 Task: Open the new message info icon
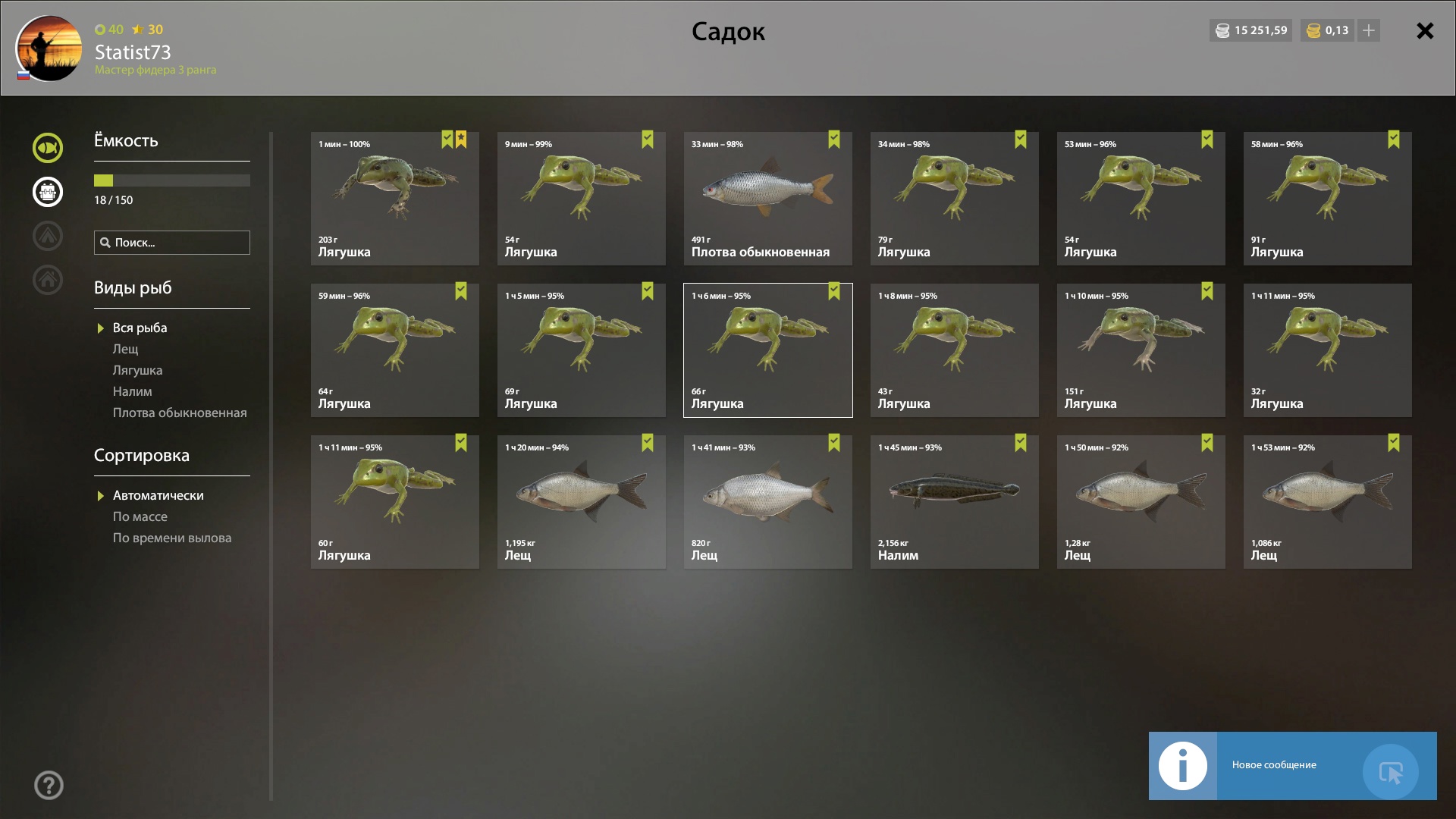(1183, 766)
